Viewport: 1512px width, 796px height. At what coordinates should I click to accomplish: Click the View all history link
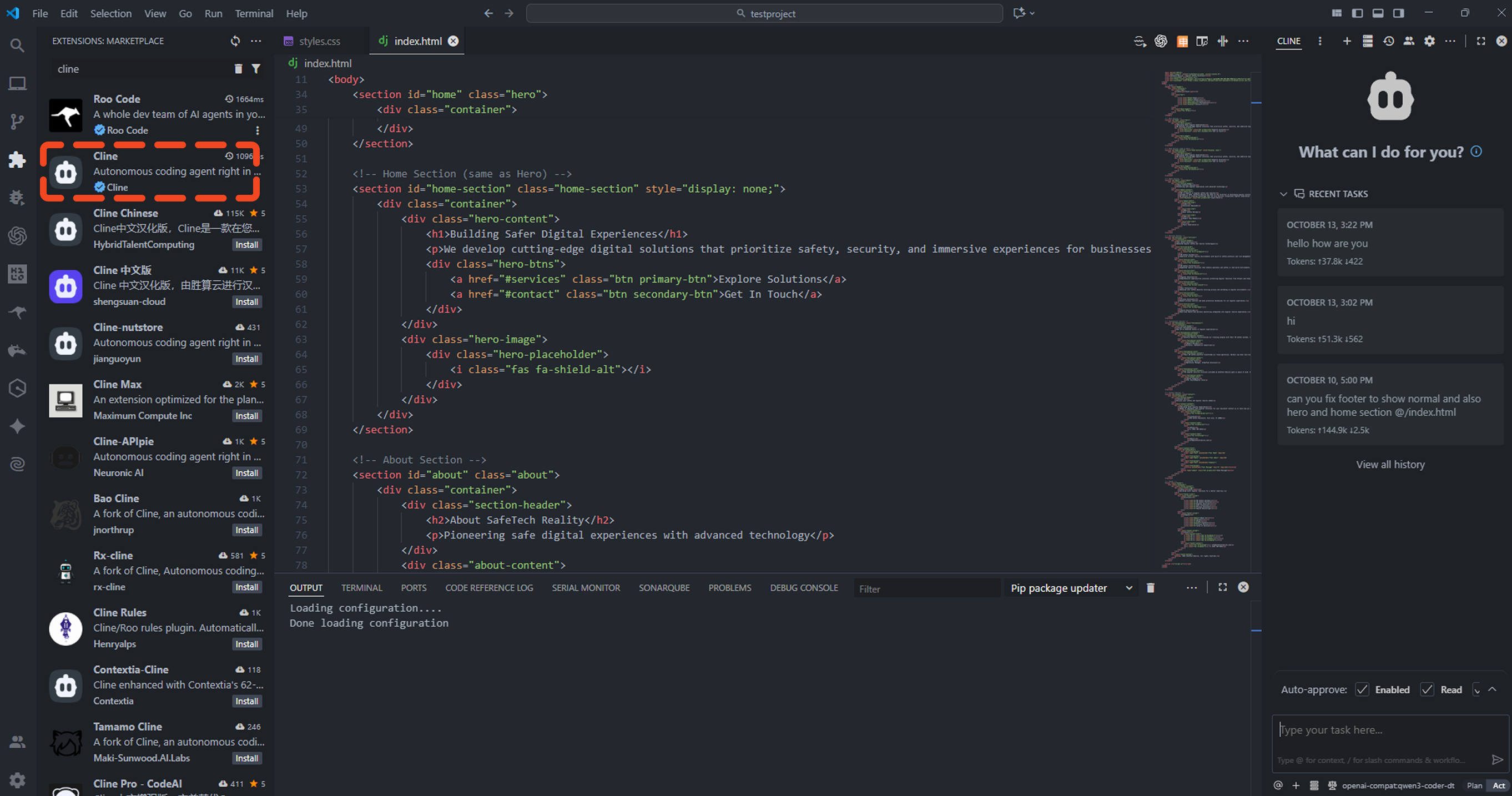[x=1390, y=464]
